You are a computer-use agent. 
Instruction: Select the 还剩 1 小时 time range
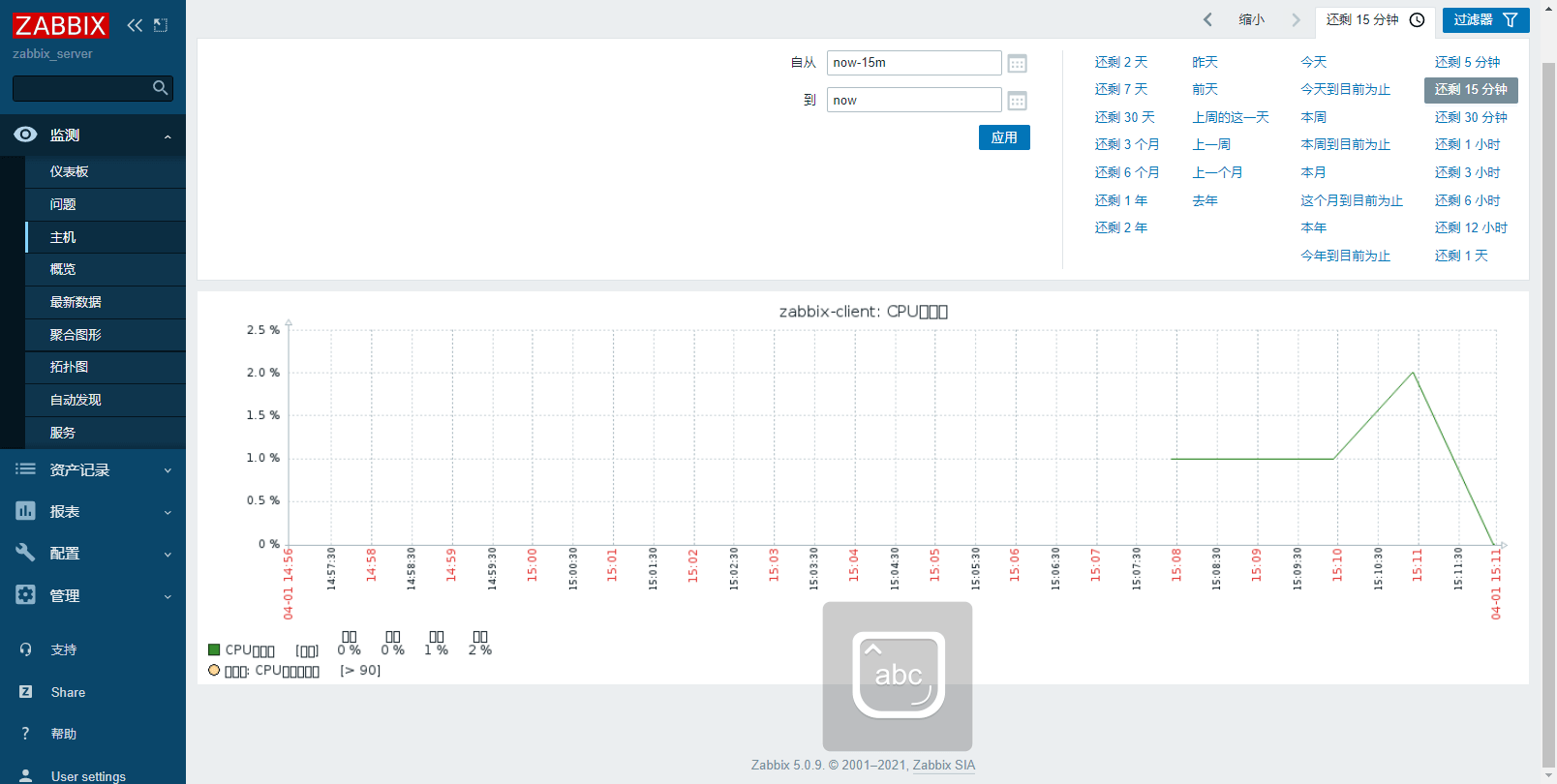(1467, 144)
